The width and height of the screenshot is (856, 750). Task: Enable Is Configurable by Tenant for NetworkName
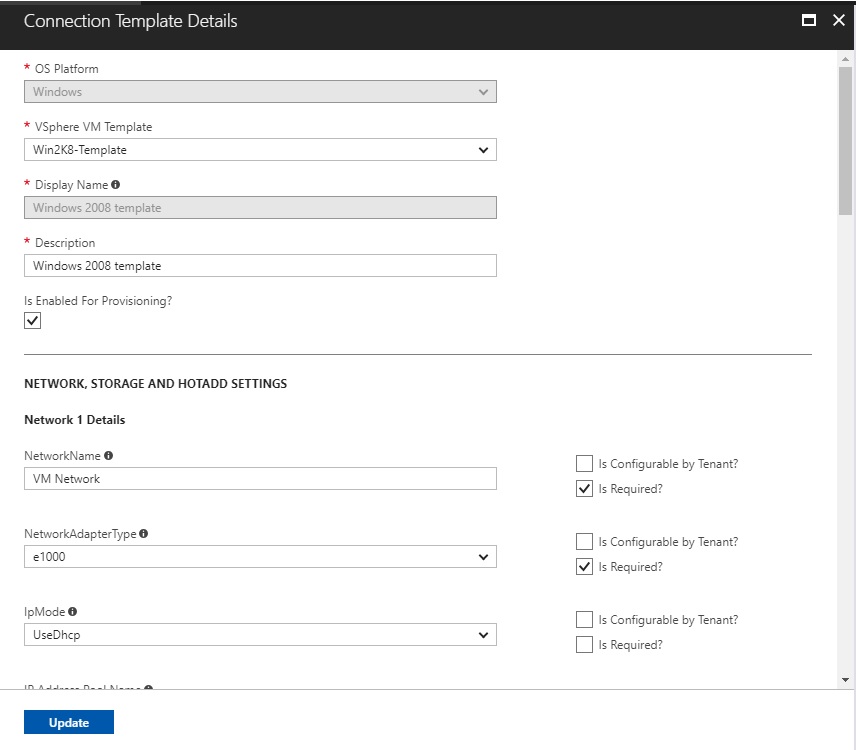point(584,464)
